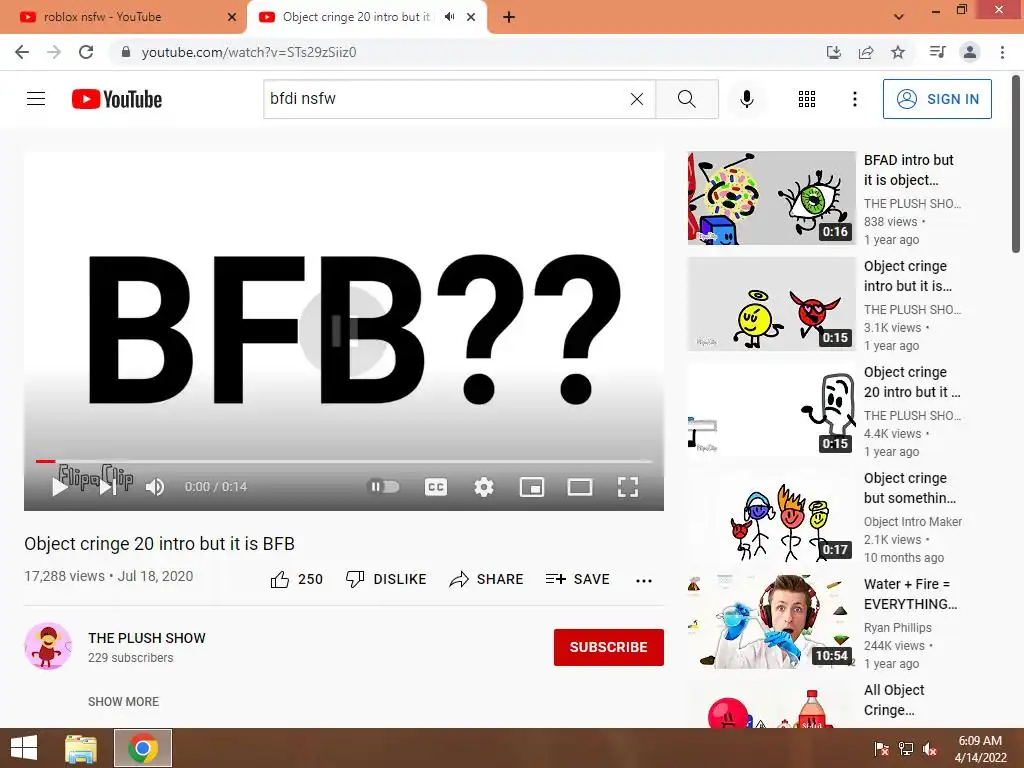
Task: Reload the page
Action: click(x=86, y=52)
